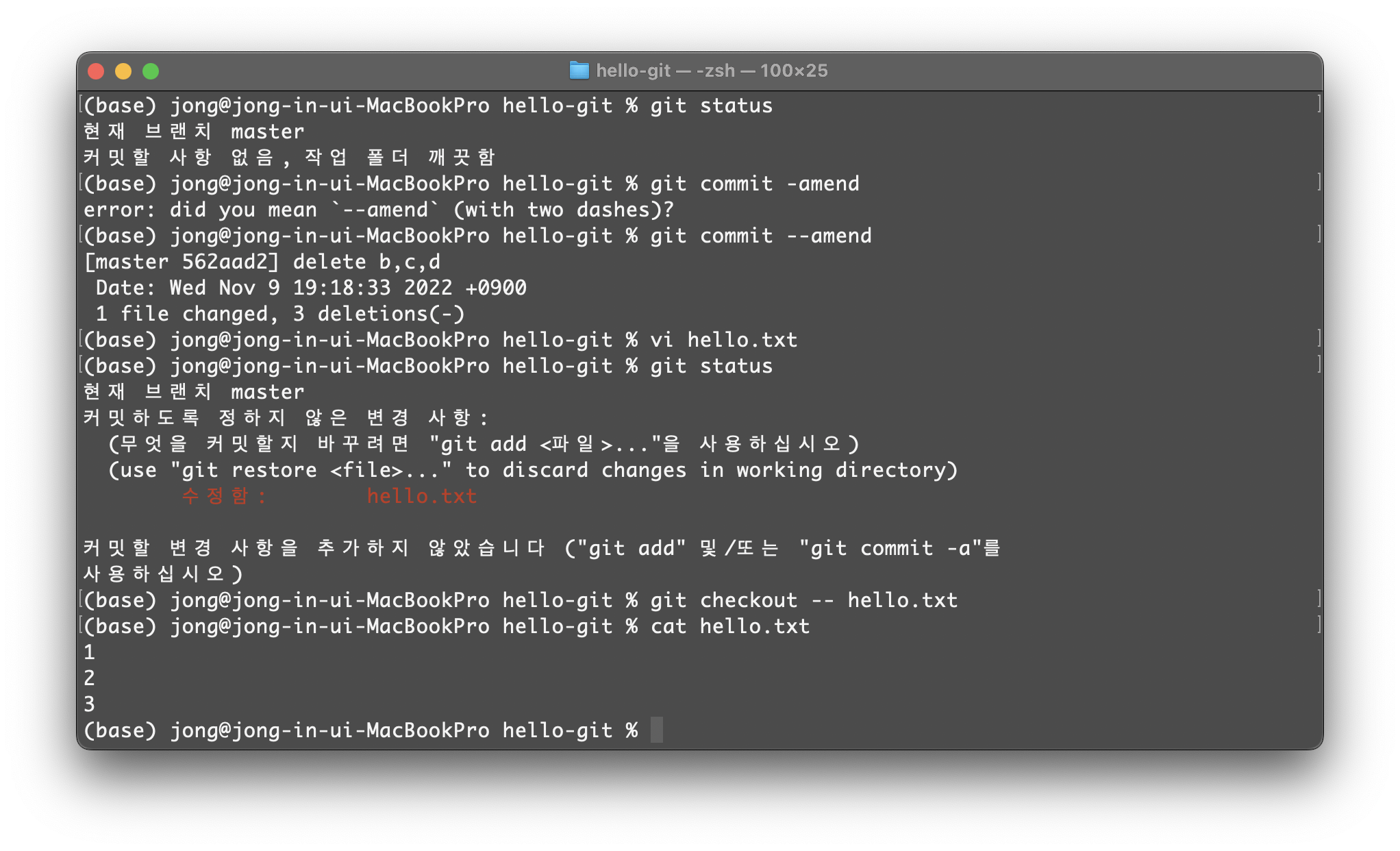Click the 'cat hello.txt' command text
Image resolution: width=1400 pixels, height=851 pixels.
pos(729,626)
